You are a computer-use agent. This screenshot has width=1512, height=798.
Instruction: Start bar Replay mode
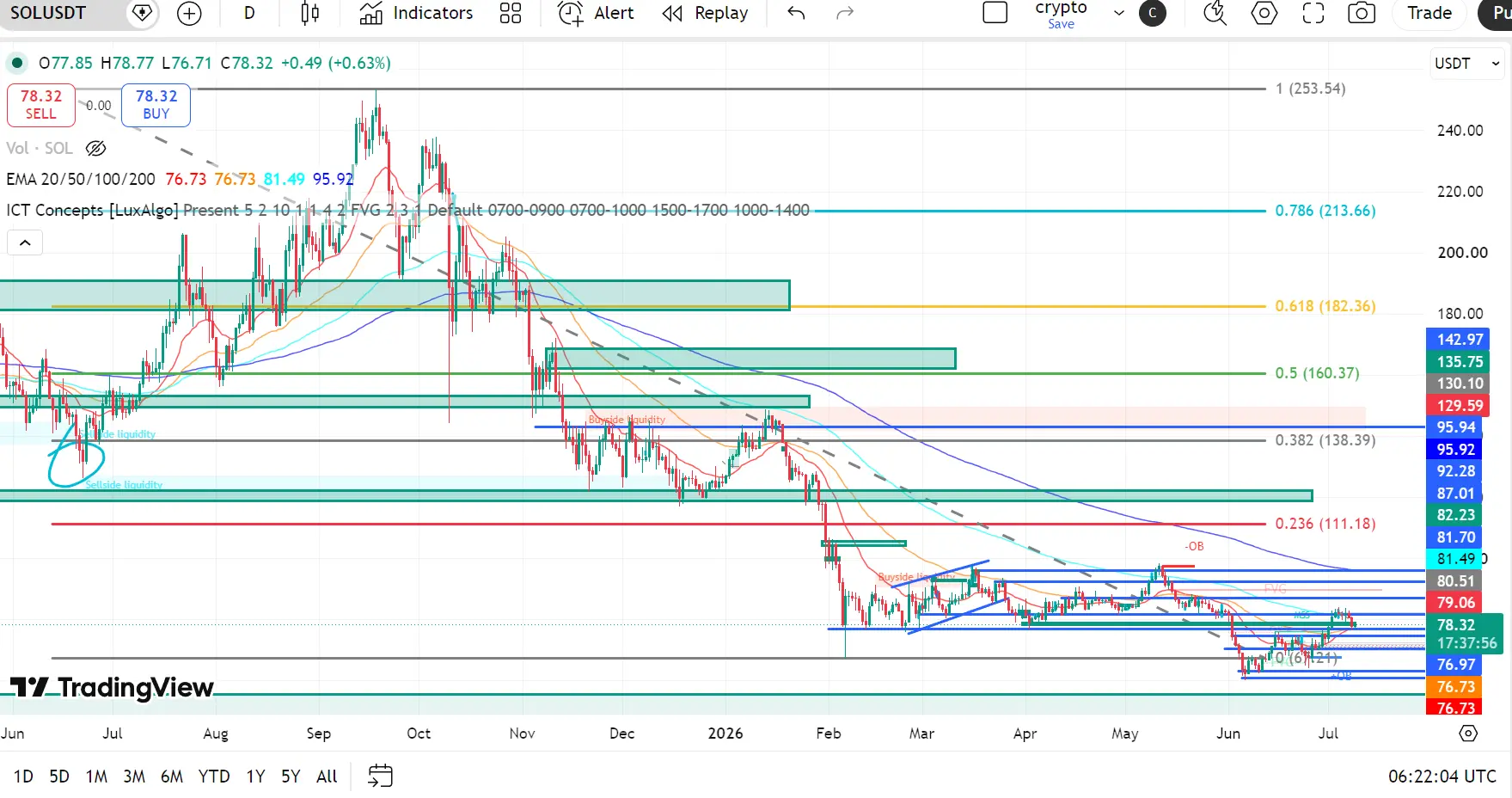706,13
